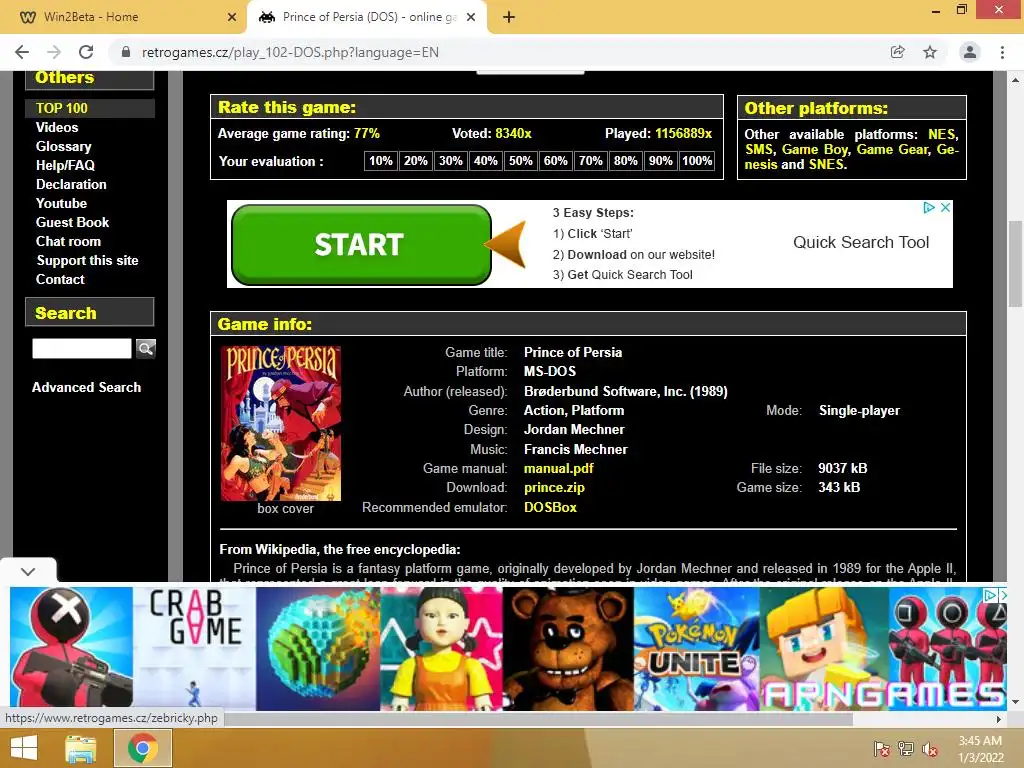Open Videos sidebar link
This screenshot has height=768, width=1024.
(57, 127)
